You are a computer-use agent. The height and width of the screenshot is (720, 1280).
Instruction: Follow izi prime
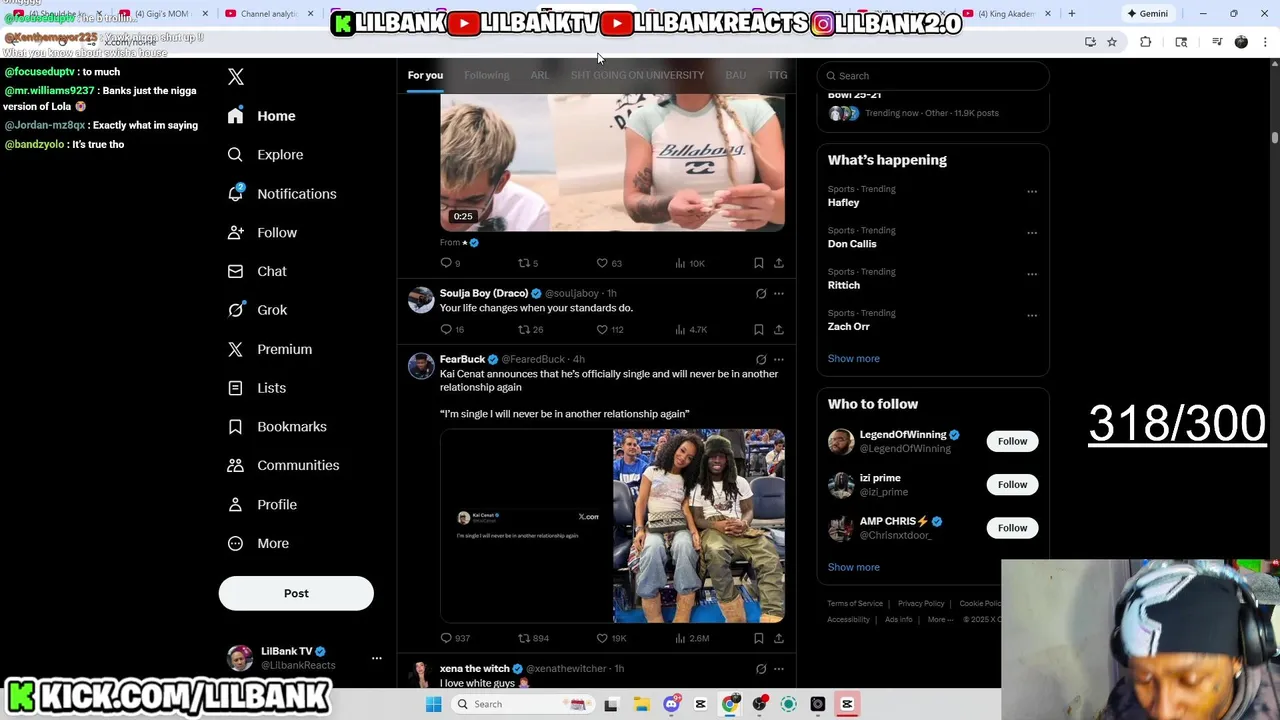[x=1012, y=484]
